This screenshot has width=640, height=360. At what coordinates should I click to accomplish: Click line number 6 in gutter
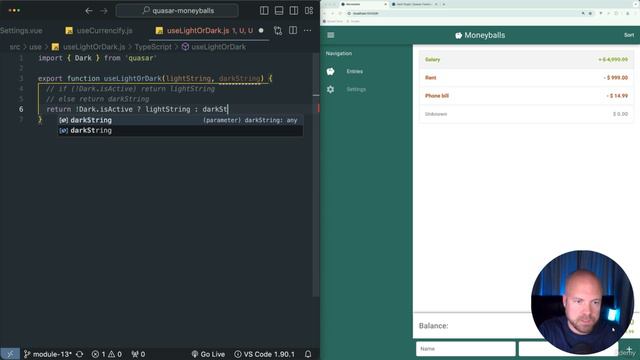[x=21, y=109]
